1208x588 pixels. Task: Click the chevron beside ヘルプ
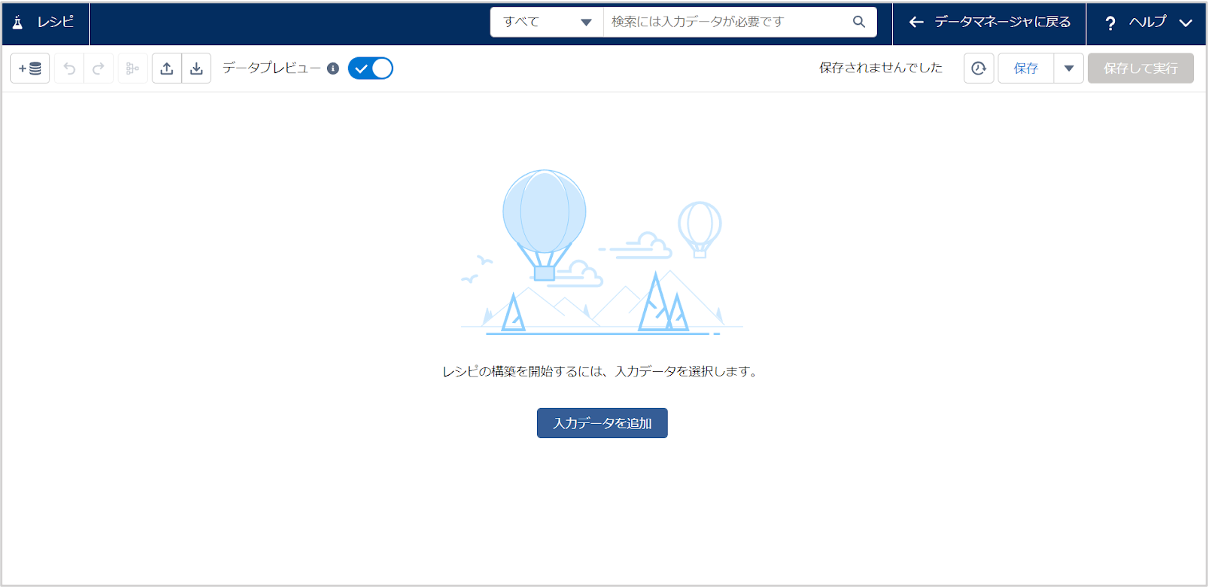tap(1186, 23)
